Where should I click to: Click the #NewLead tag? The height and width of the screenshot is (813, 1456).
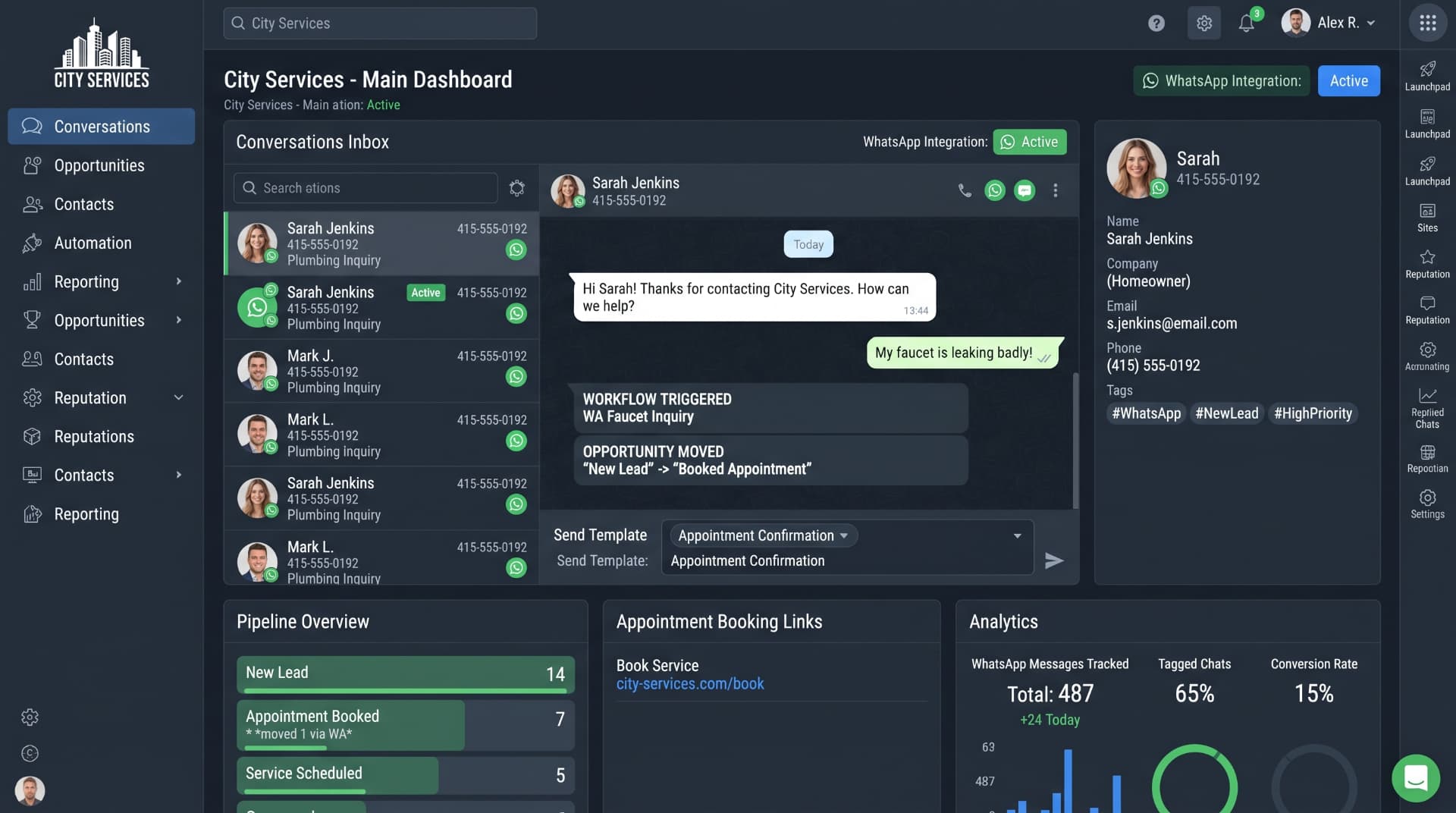[1226, 413]
